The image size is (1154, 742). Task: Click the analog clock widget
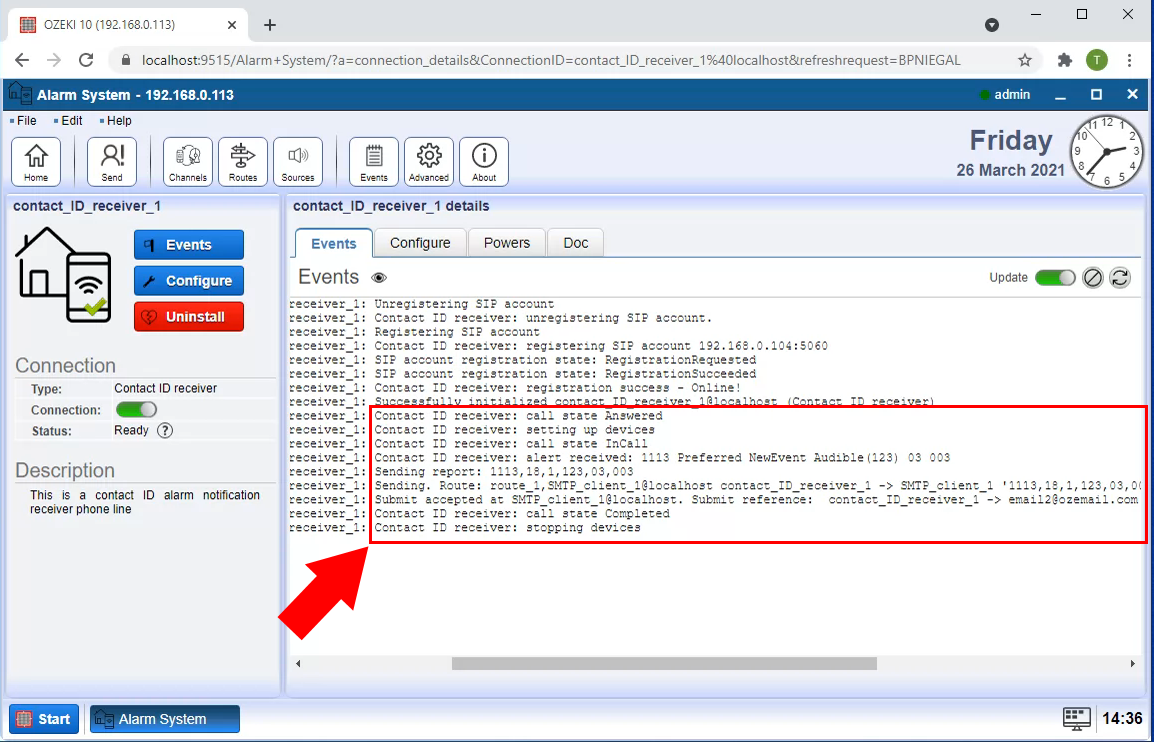pyautogui.click(x=1107, y=152)
